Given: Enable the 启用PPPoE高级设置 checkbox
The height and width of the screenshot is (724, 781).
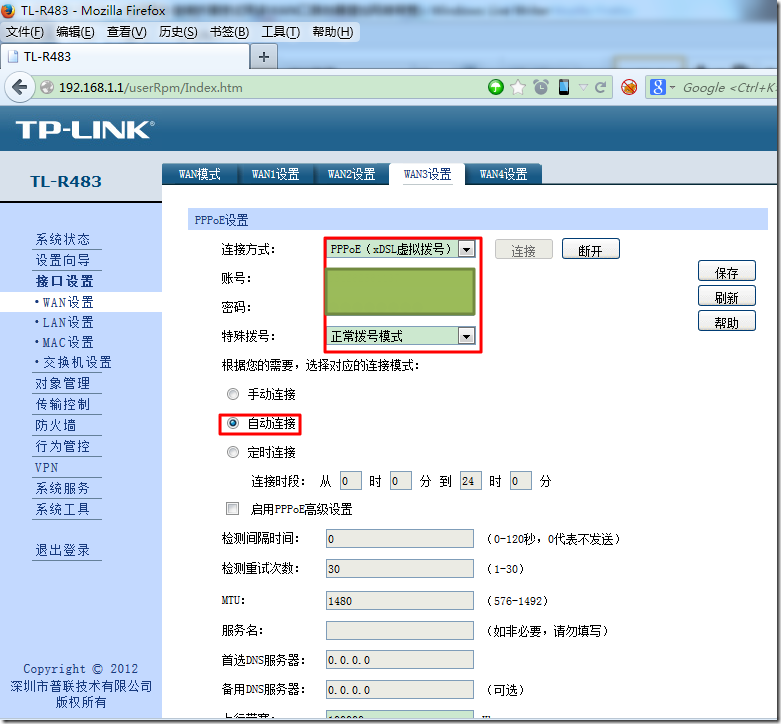Looking at the screenshot, I should point(232,508).
